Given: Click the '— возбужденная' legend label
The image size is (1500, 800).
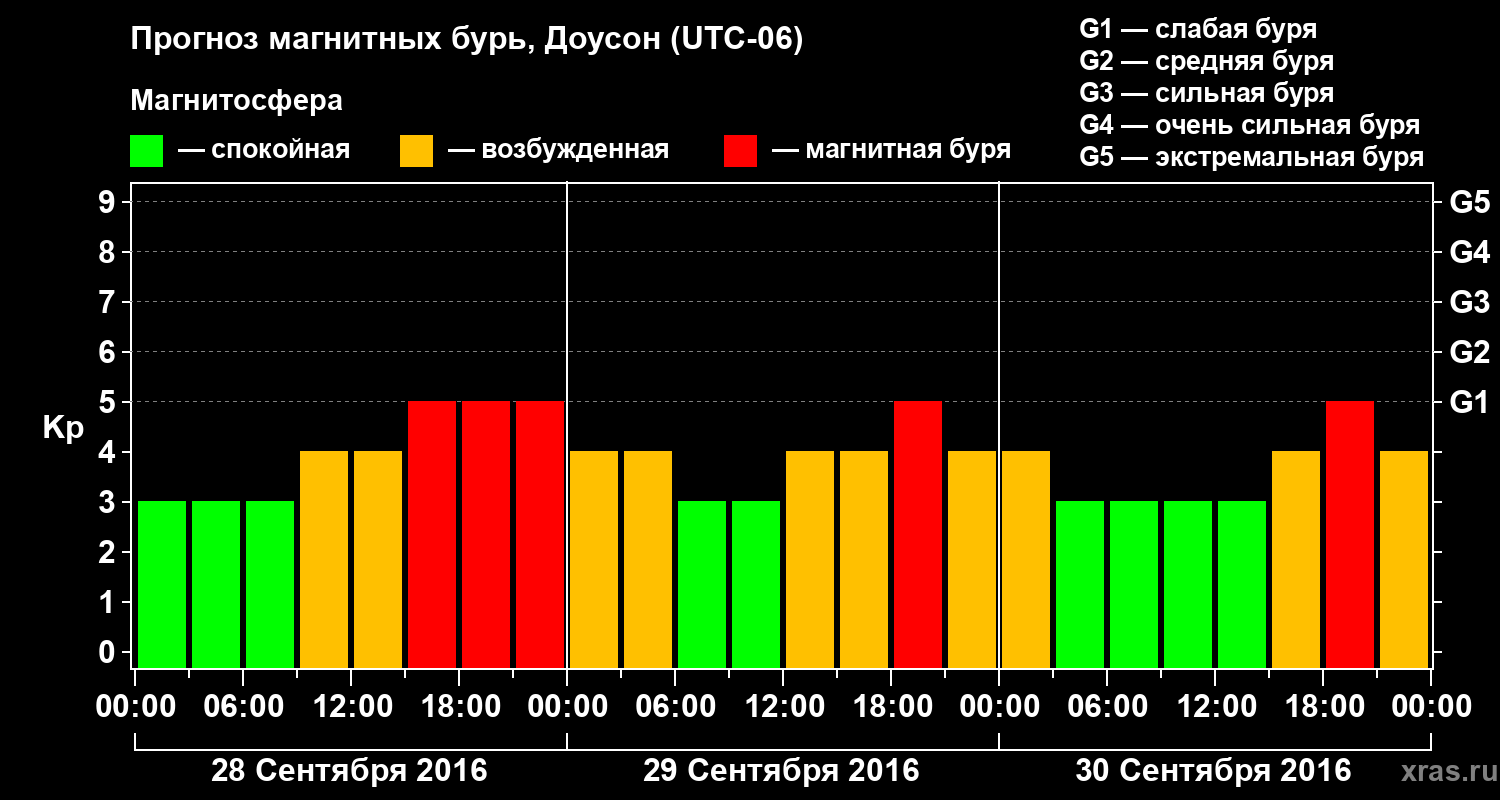Looking at the screenshot, I should (559, 150).
